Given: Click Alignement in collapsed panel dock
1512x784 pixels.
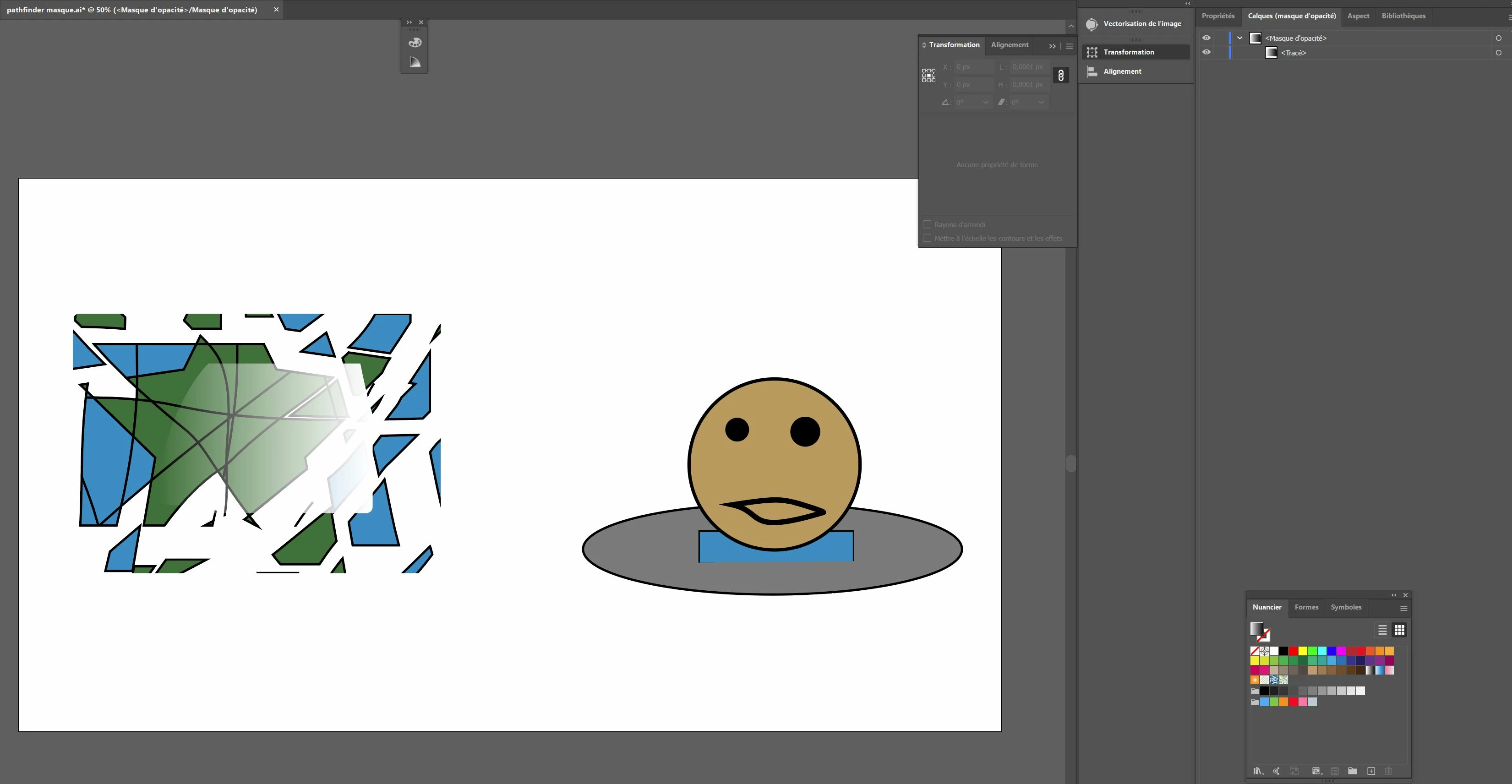Looking at the screenshot, I should point(1122,71).
